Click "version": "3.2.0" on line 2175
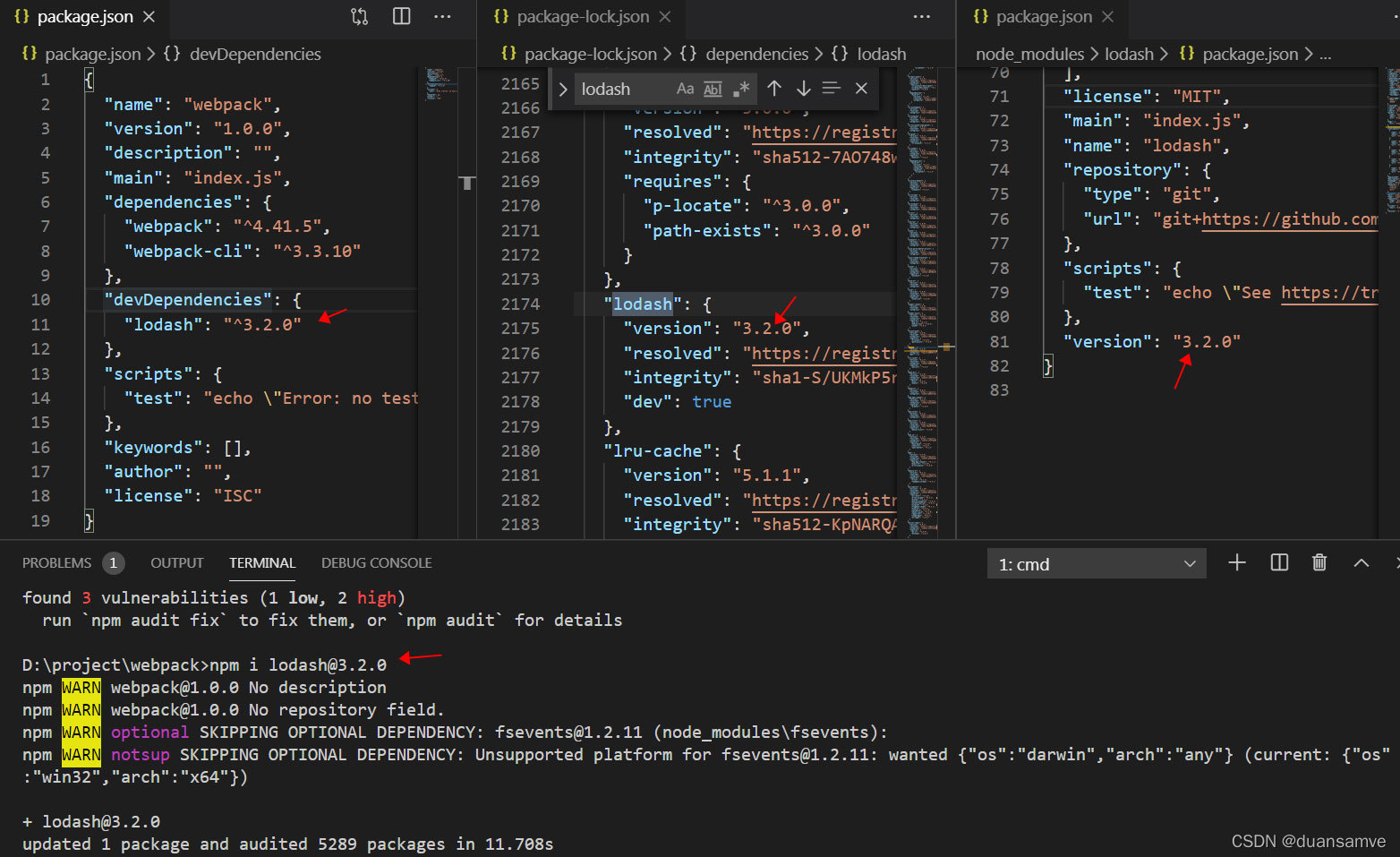Screen dimensions: 1400x857 pos(717,328)
